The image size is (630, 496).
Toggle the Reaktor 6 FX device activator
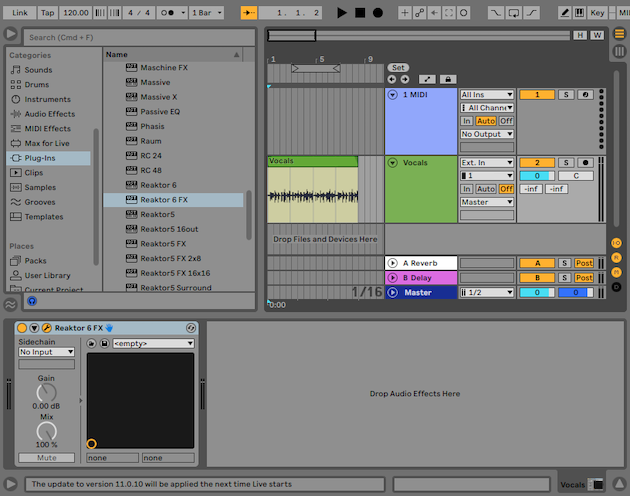(22, 328)
